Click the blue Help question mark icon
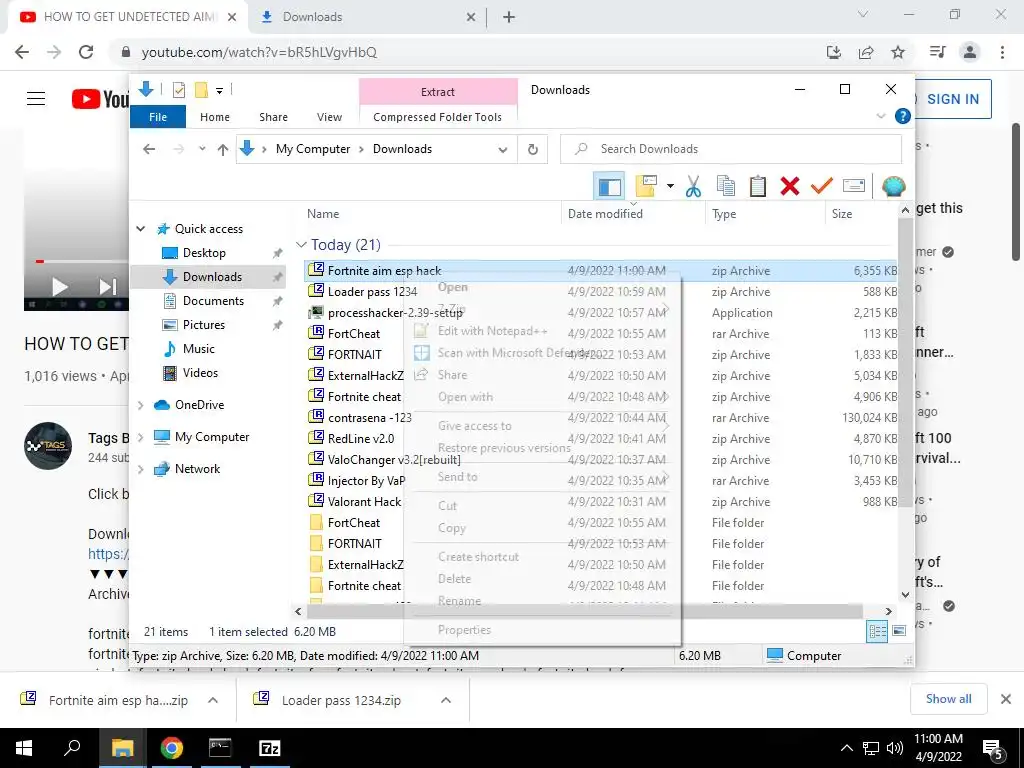 (x=903, y=116)
